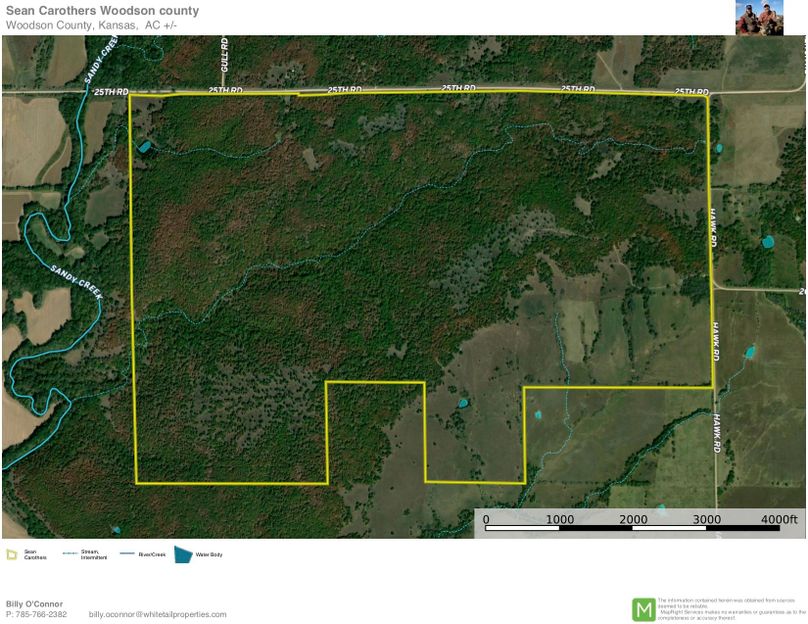Click the bottom Hawk Rd label
Image resolution: width=808 pixels, height=624 pixels.
[x=717, y=435]
